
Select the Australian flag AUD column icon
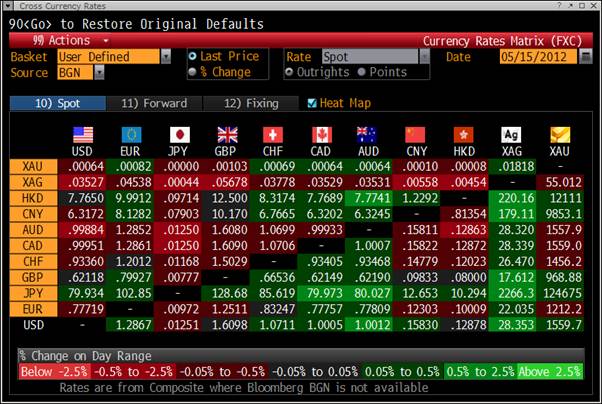(368, 134)
